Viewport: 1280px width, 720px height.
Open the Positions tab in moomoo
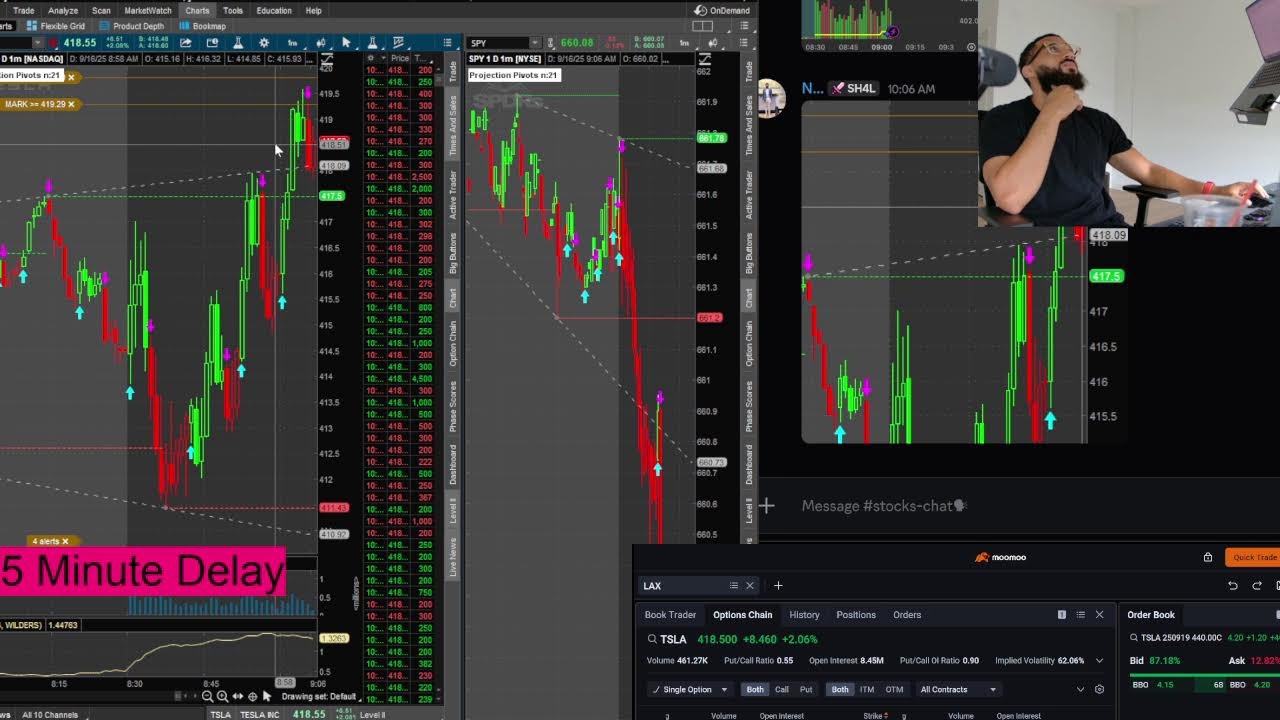[x=856, y=615]
